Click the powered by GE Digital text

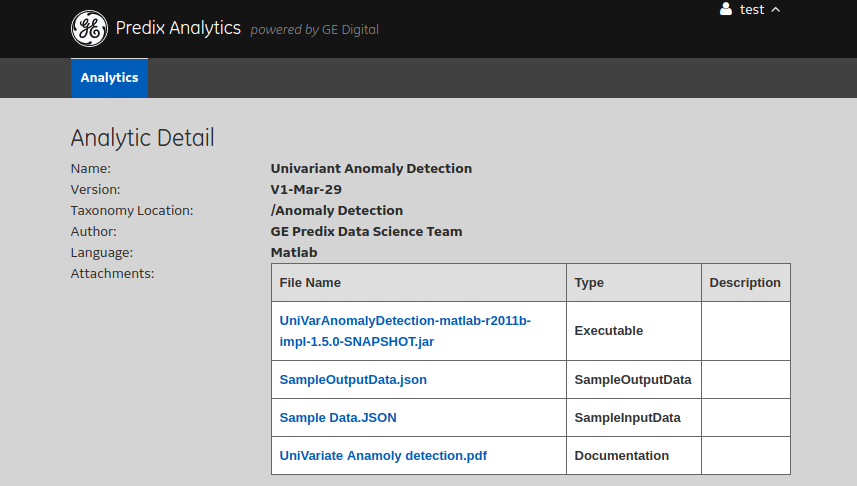(x=314, y=30)
